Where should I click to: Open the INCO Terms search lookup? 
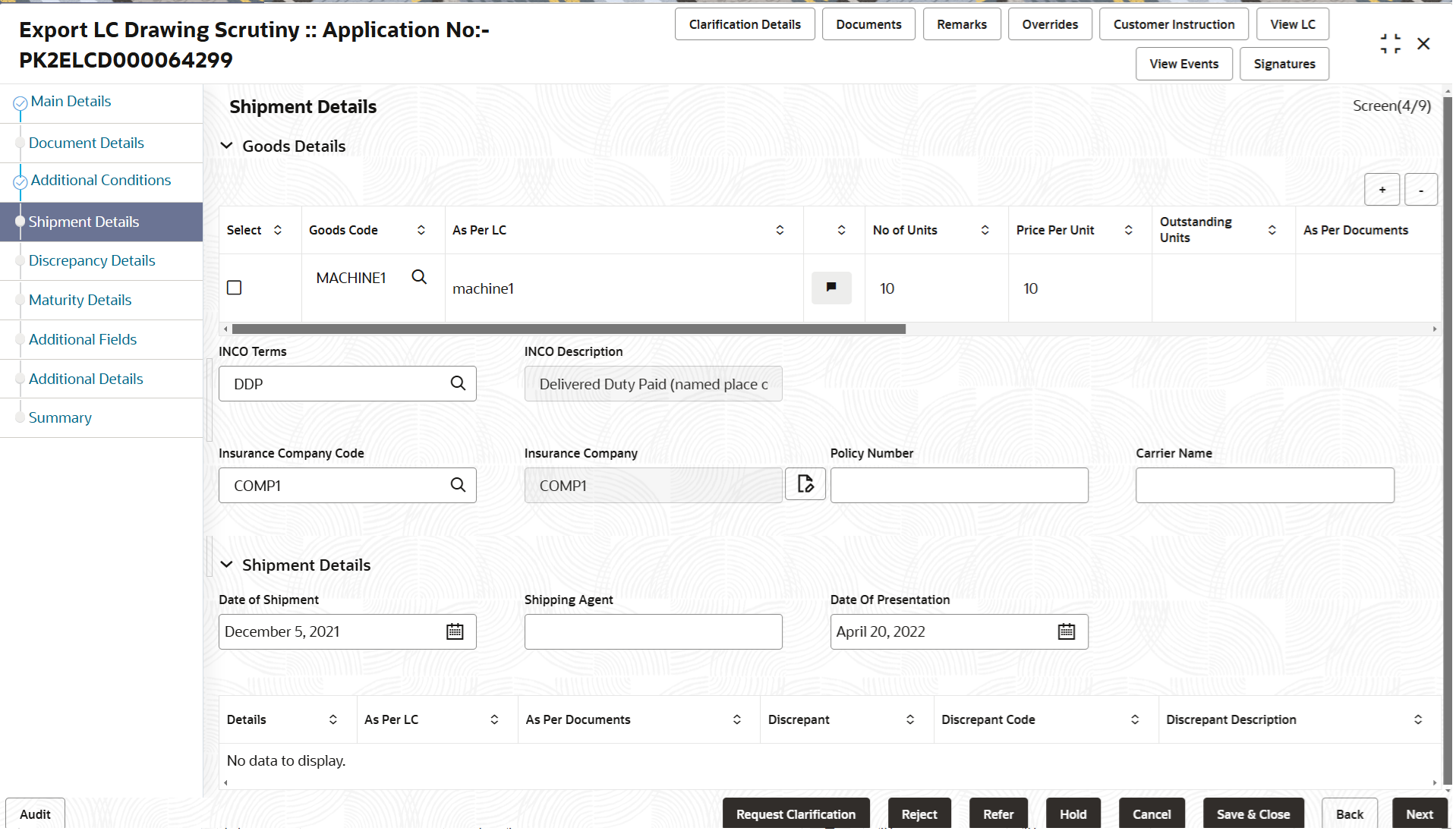click(458, 383)
